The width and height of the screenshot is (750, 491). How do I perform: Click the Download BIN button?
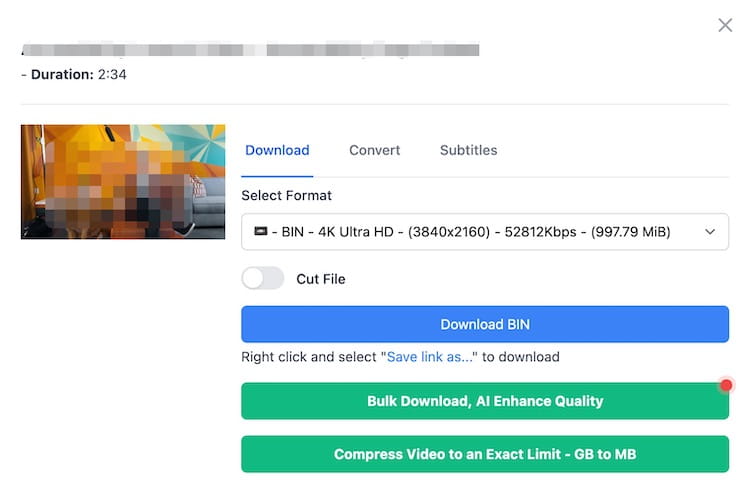[485, 324]
